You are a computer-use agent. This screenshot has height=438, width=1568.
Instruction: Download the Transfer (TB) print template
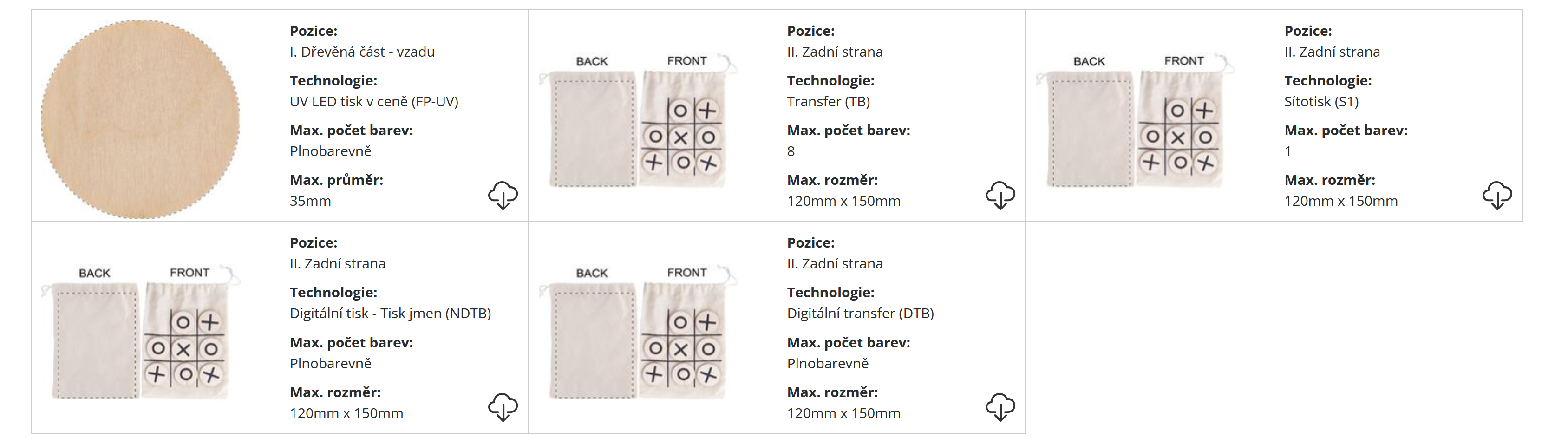[x=1000, y=195]
